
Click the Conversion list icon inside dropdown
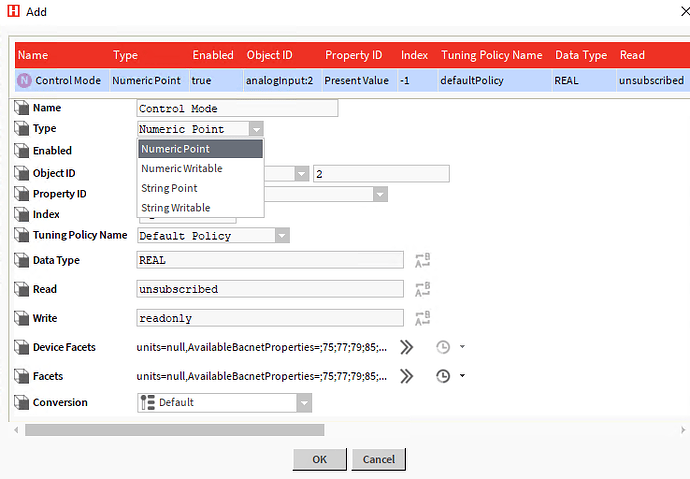[x=147, y=402]
